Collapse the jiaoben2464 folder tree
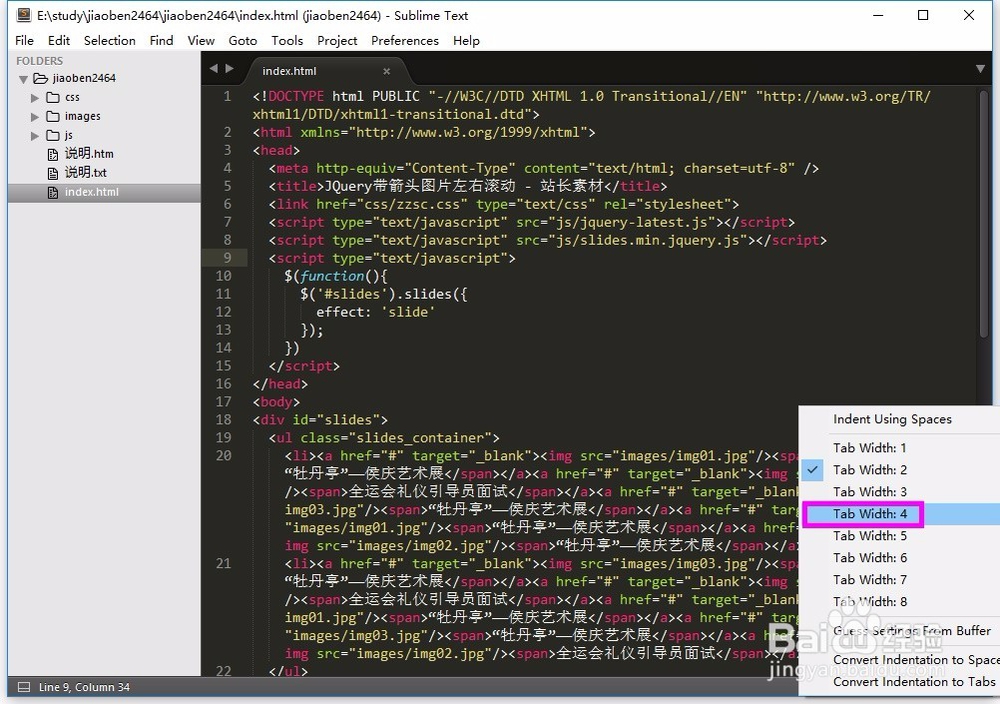The height and width of the screenshot is (704, 1000). (x=23, y=78)
